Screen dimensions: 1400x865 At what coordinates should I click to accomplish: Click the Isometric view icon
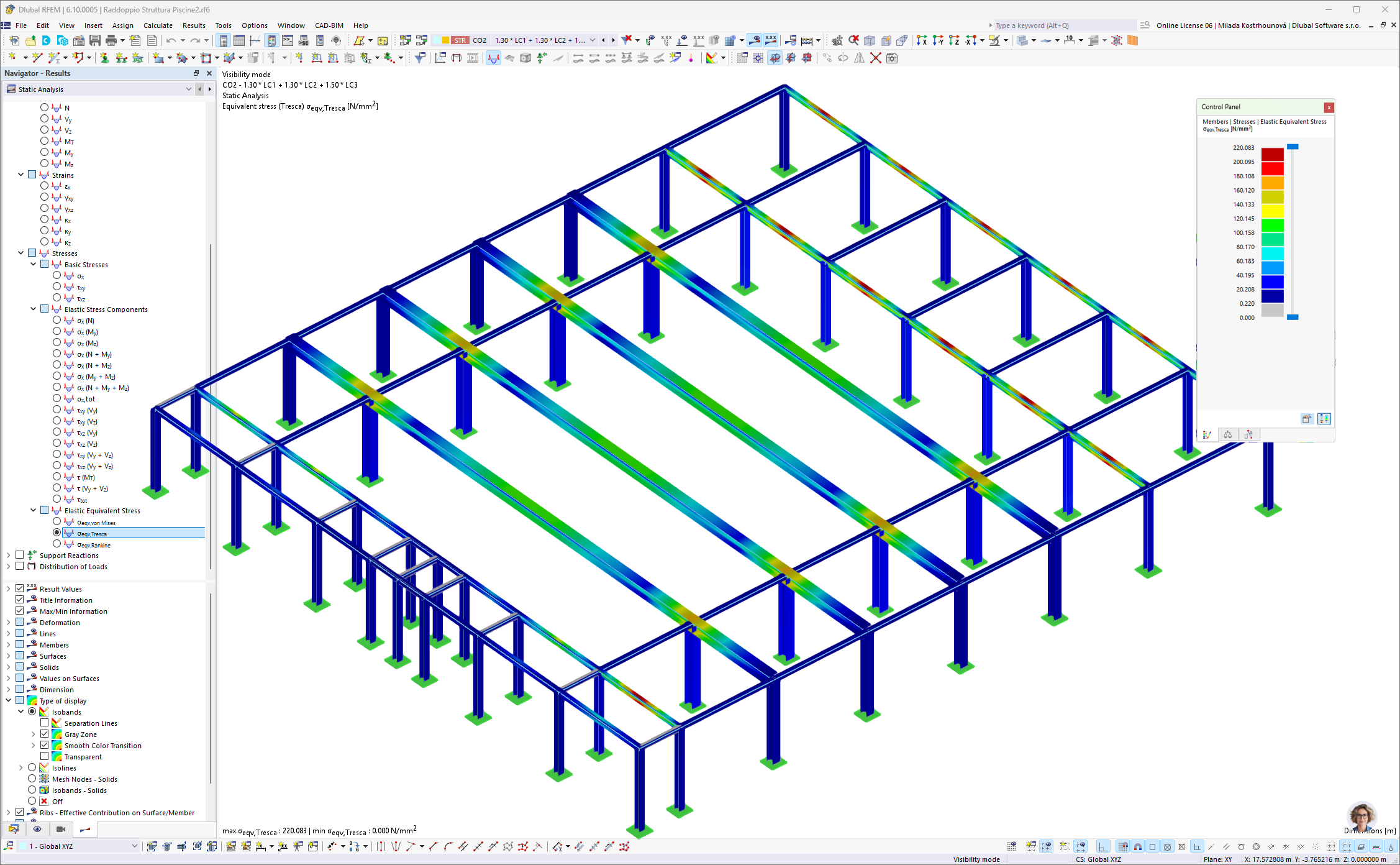[869, 40]
